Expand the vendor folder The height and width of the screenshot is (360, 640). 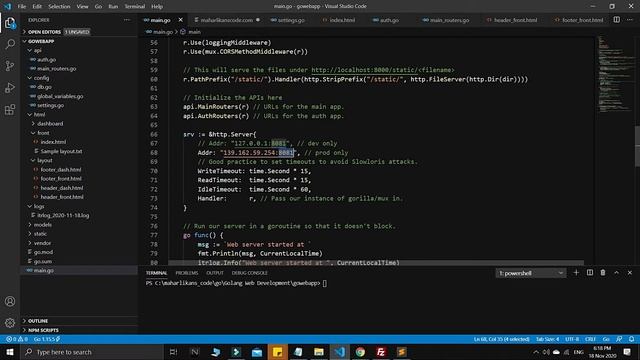(x=42, y=243)
